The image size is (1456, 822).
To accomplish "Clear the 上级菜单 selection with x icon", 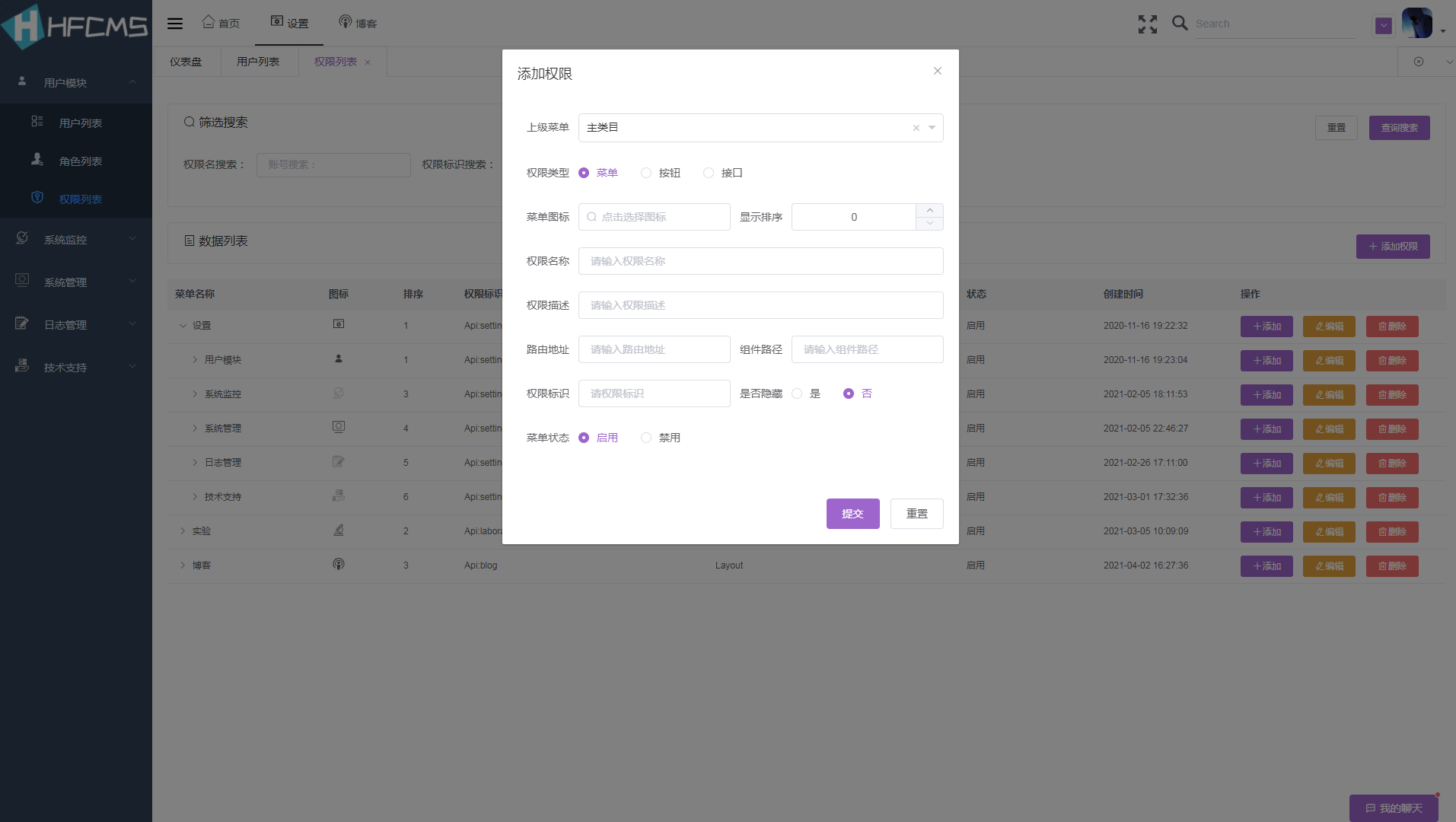I will (916, 128).
